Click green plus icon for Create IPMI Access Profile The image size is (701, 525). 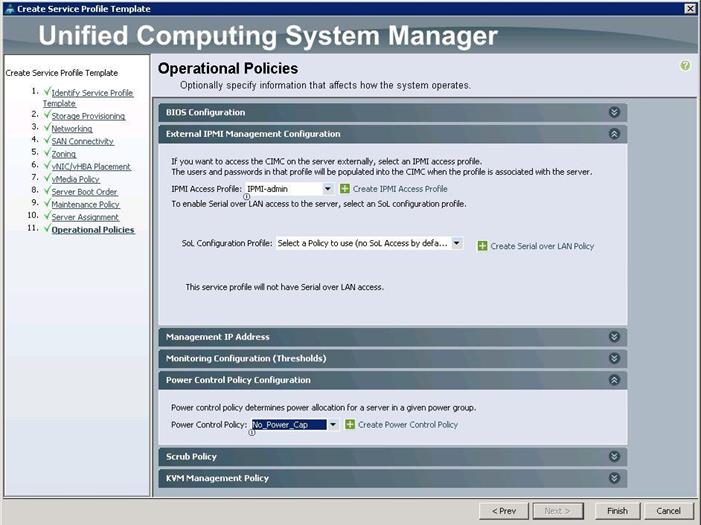pyautogui.click(x=345, y=189)
